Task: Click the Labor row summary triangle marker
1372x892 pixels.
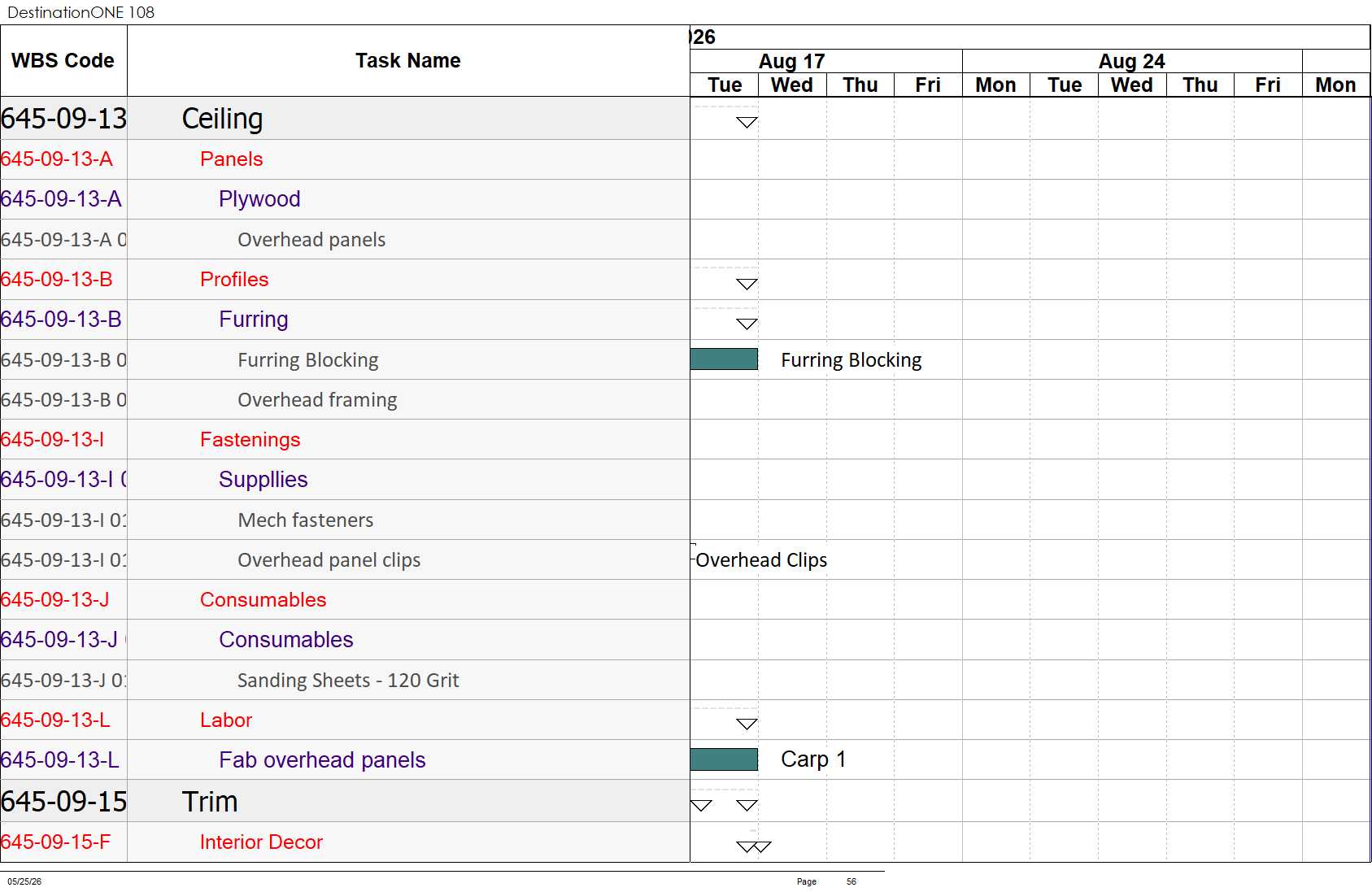Action: [x=747, y=724]
